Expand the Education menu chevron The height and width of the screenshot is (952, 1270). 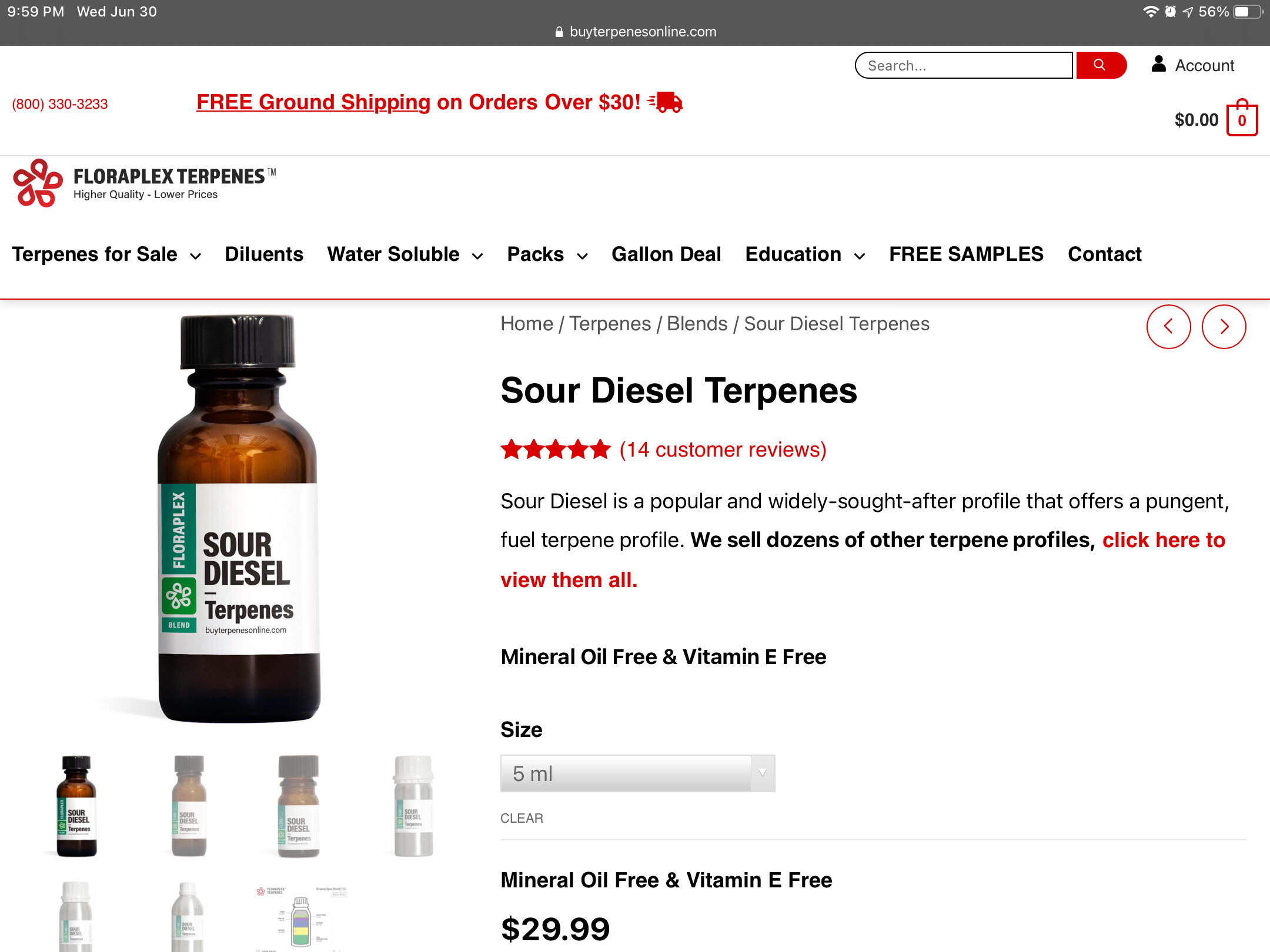(x=860, y=256)
